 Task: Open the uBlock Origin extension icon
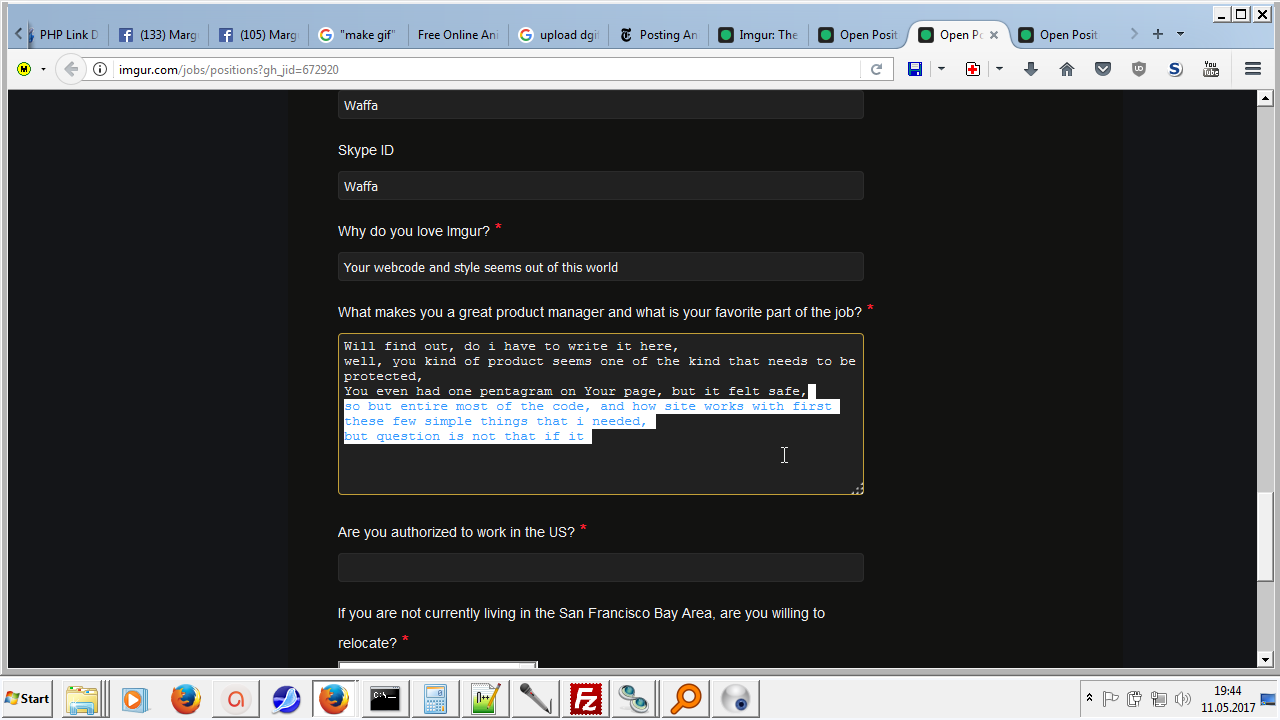tap(1139, 69)
